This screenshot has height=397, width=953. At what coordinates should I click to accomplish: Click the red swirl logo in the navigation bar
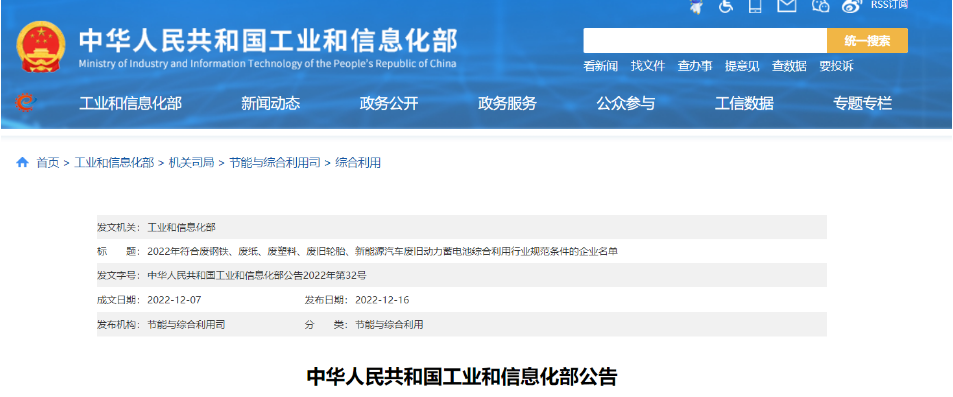point(25,103)
